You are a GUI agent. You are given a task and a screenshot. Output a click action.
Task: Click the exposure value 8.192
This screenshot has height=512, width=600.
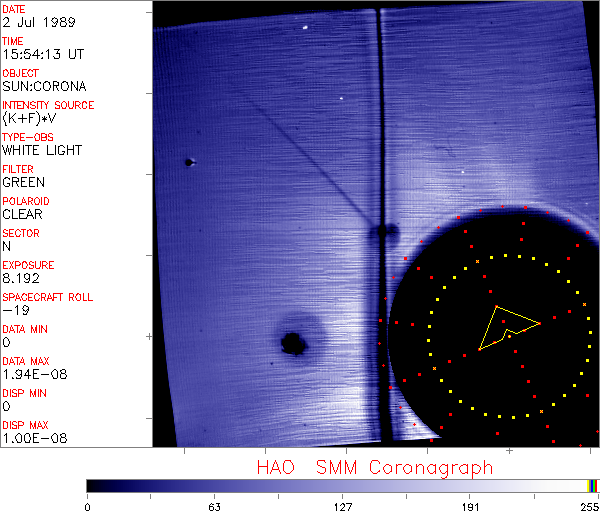(x=21, y=278)
